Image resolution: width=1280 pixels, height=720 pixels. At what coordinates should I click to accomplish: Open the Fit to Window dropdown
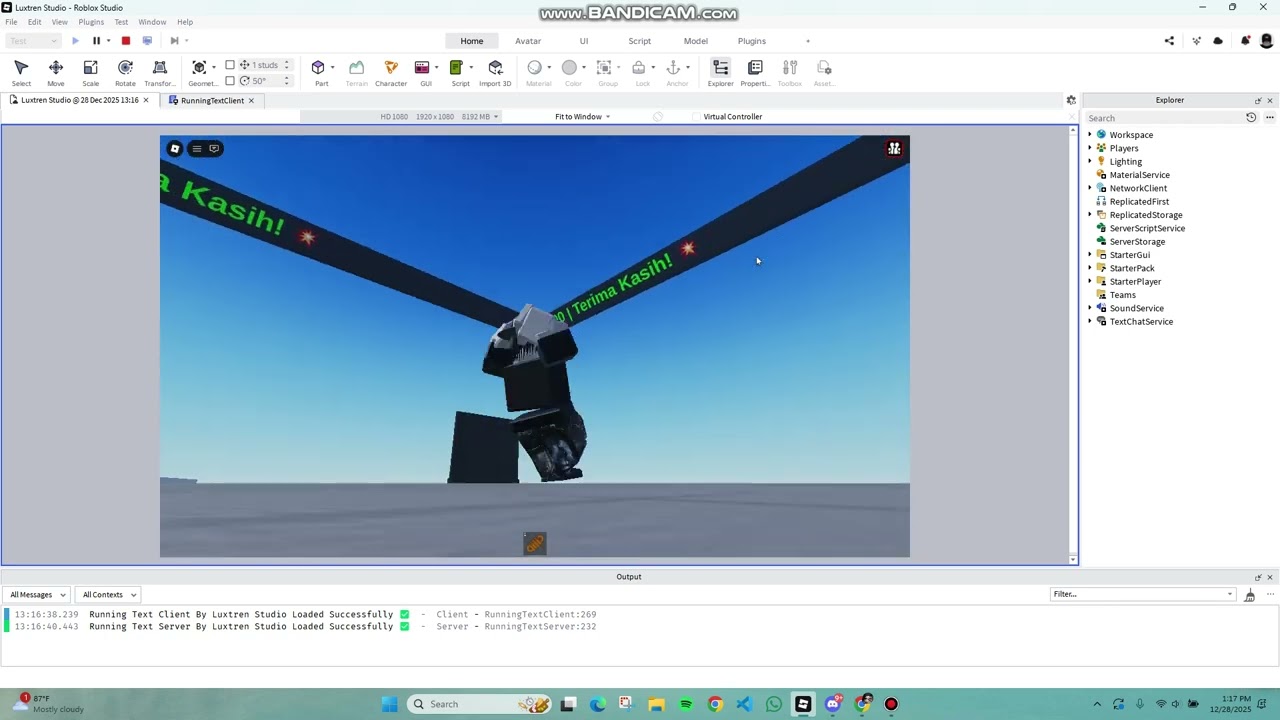[582, 117]
